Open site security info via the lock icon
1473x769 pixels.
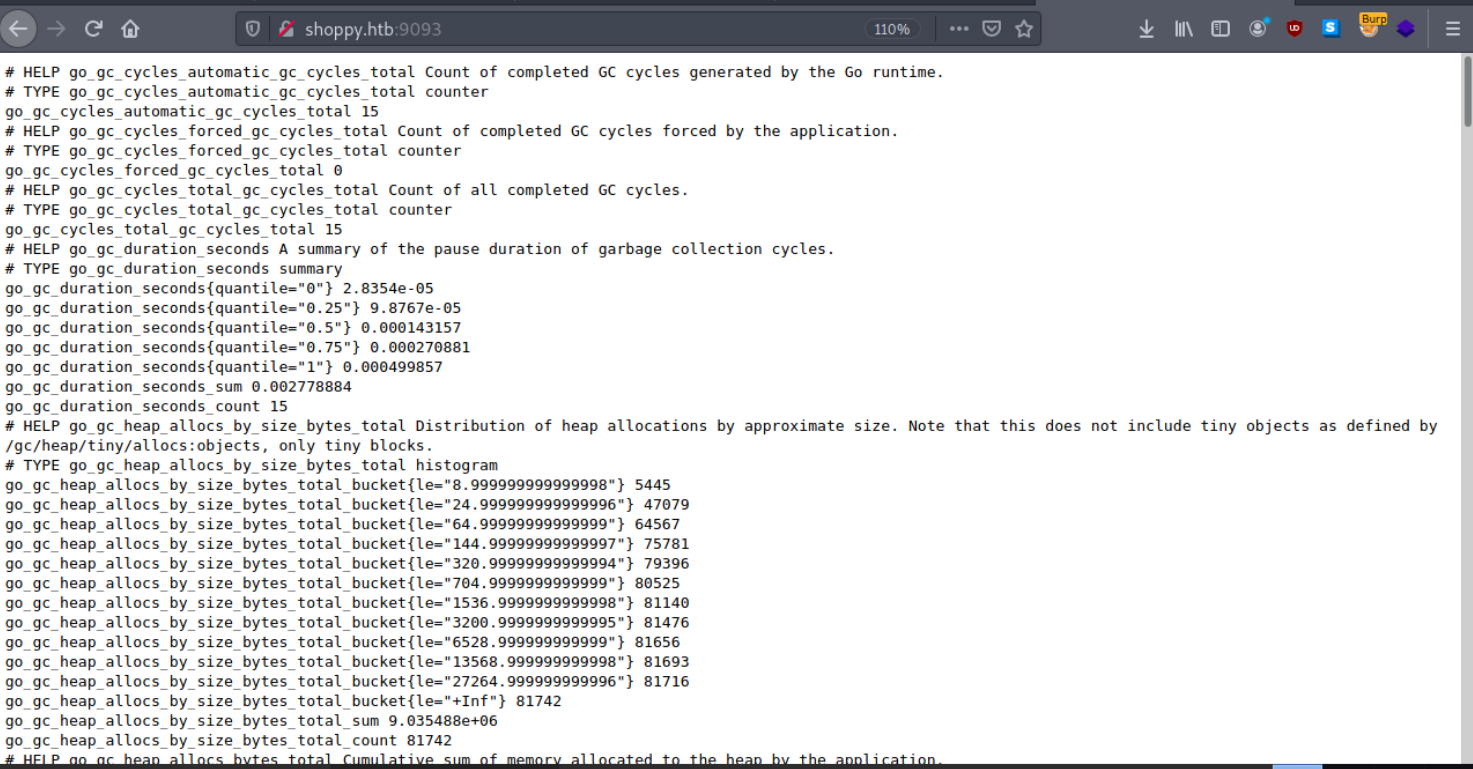(x=287, y=28)
